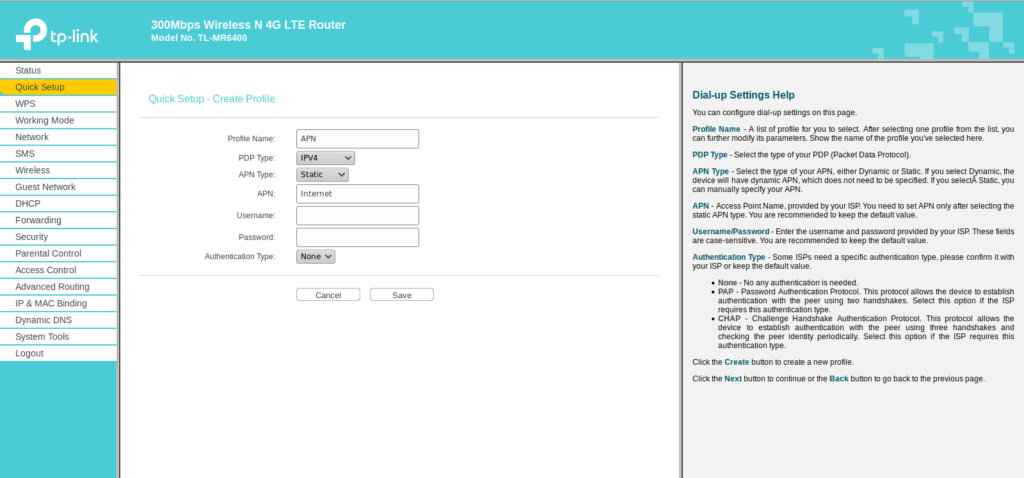
Task: Click the Save button
Action: point(401,295)
